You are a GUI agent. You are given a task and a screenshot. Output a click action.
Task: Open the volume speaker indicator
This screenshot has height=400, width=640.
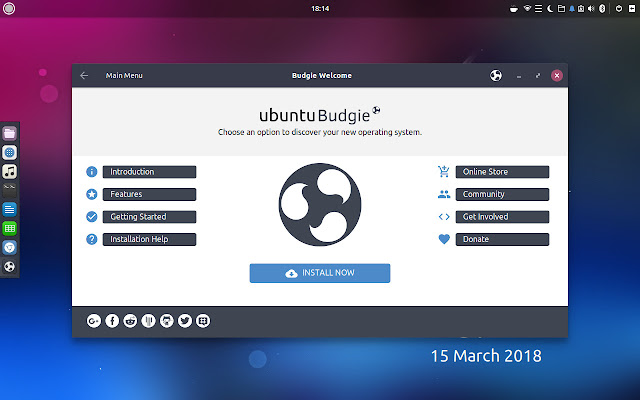(x=591, y=9)
